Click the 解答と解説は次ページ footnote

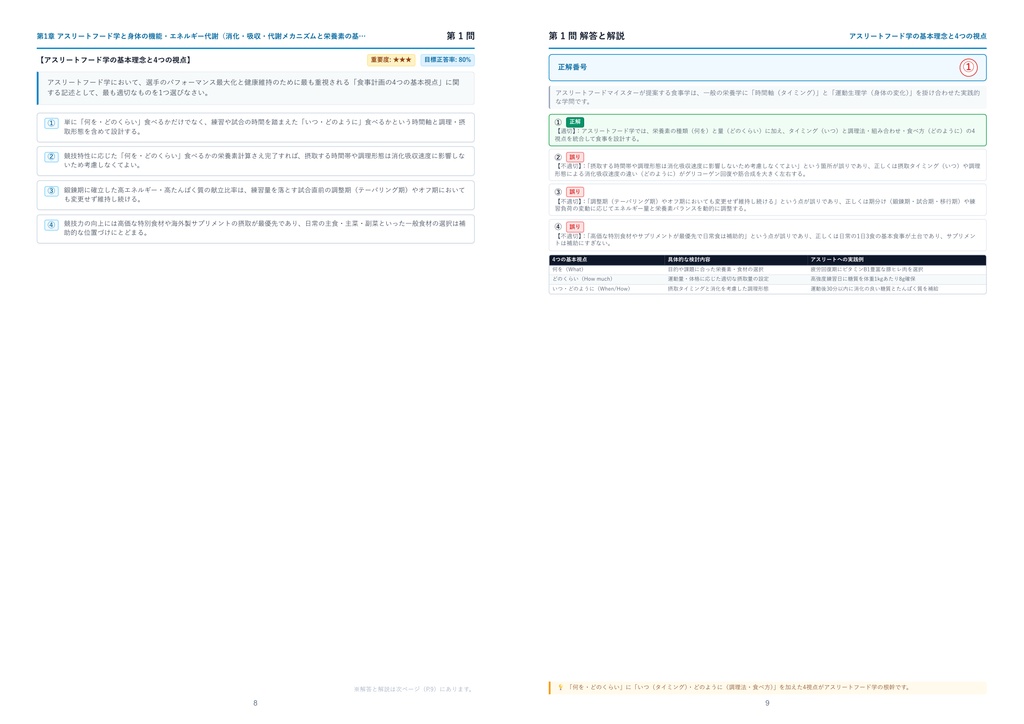tap(413, 689)
